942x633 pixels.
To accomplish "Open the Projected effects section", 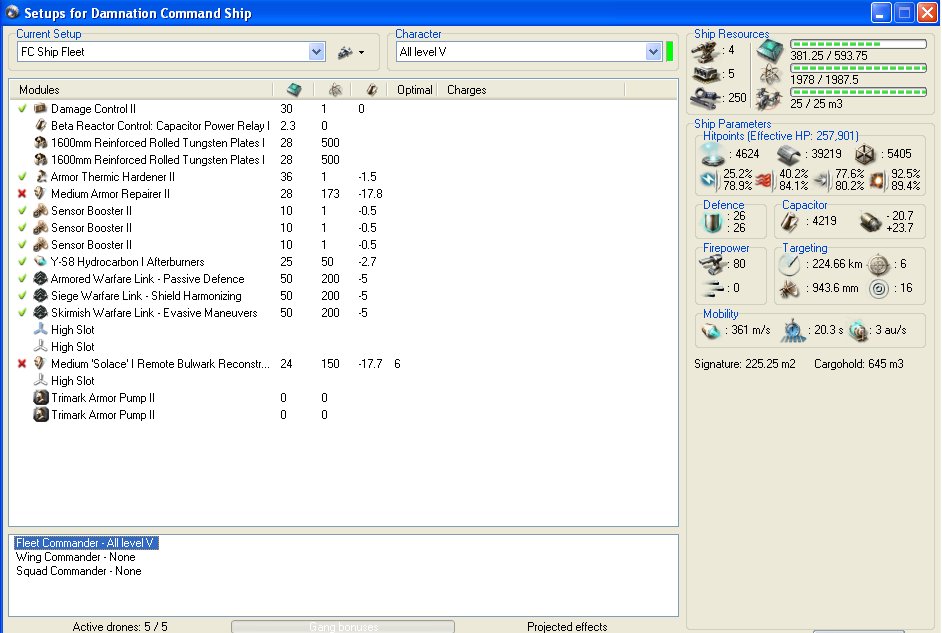I will pos(567,626).
